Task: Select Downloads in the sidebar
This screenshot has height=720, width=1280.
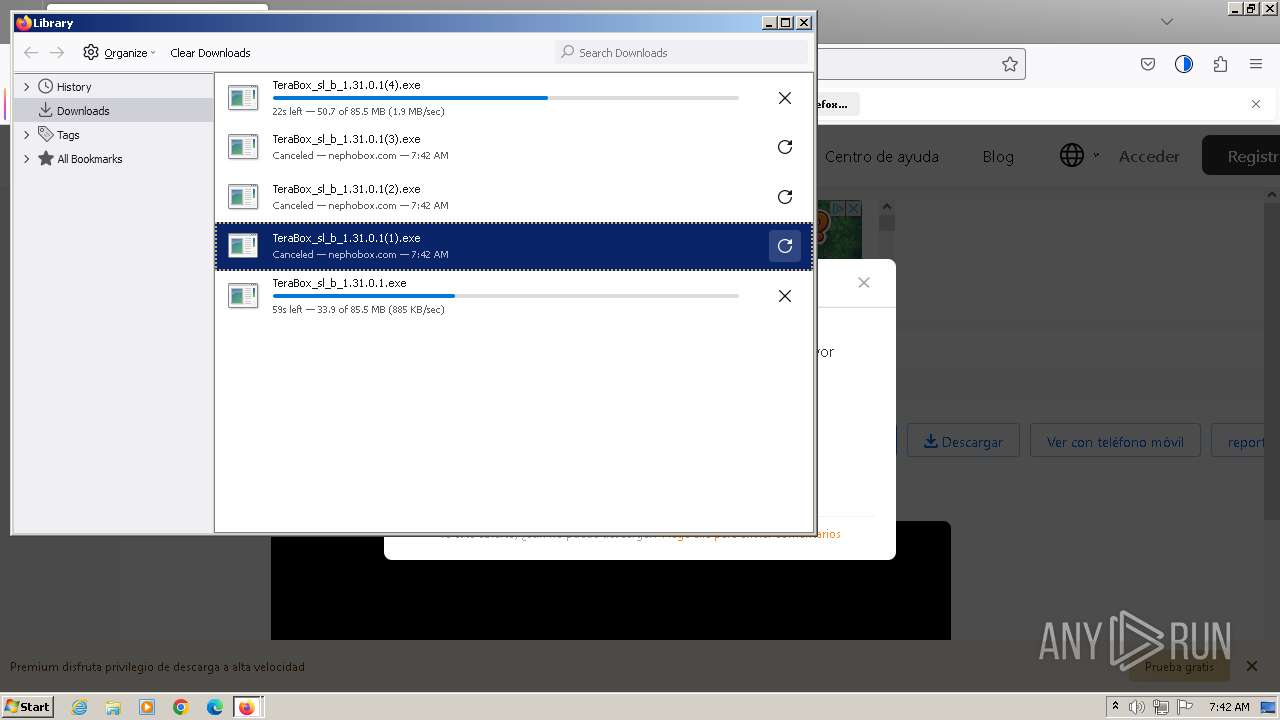Action: pos(83,111)
